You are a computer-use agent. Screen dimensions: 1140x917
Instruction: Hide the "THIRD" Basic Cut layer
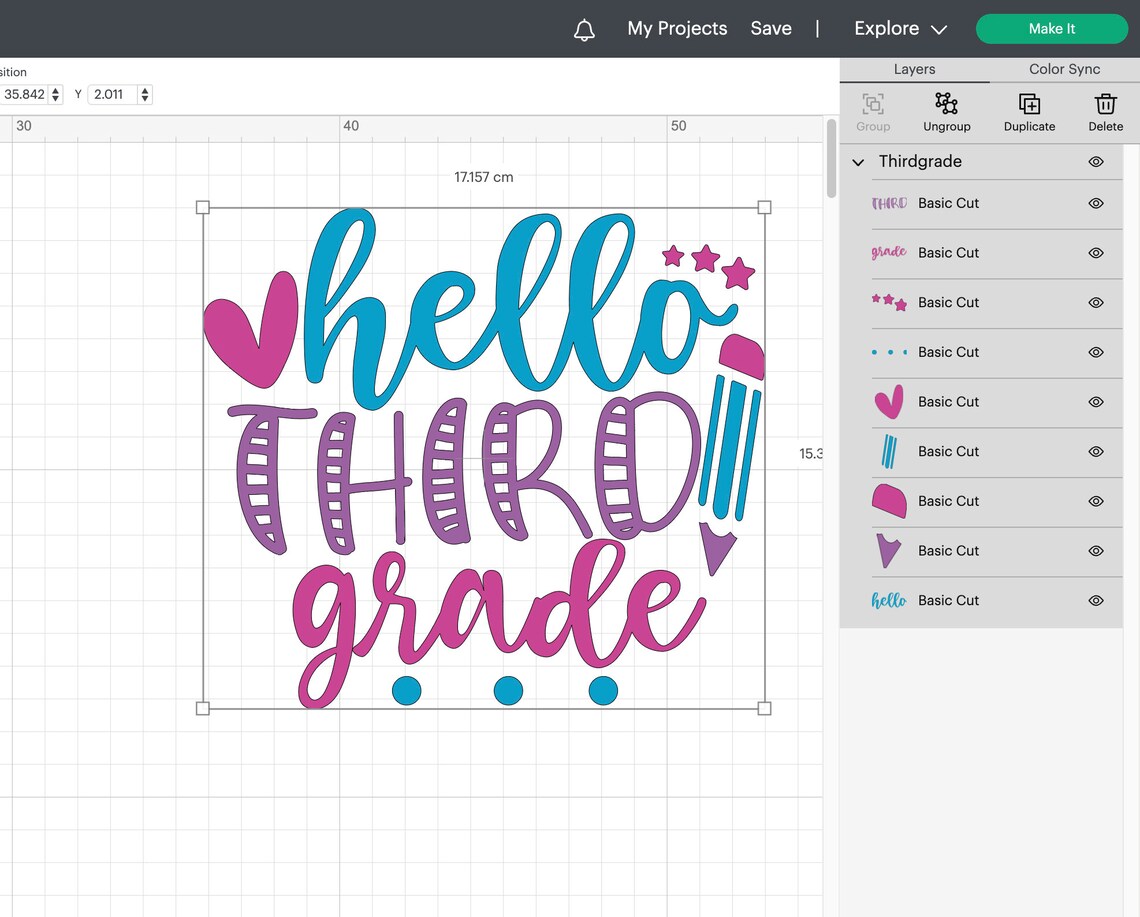pos(1095,203)
